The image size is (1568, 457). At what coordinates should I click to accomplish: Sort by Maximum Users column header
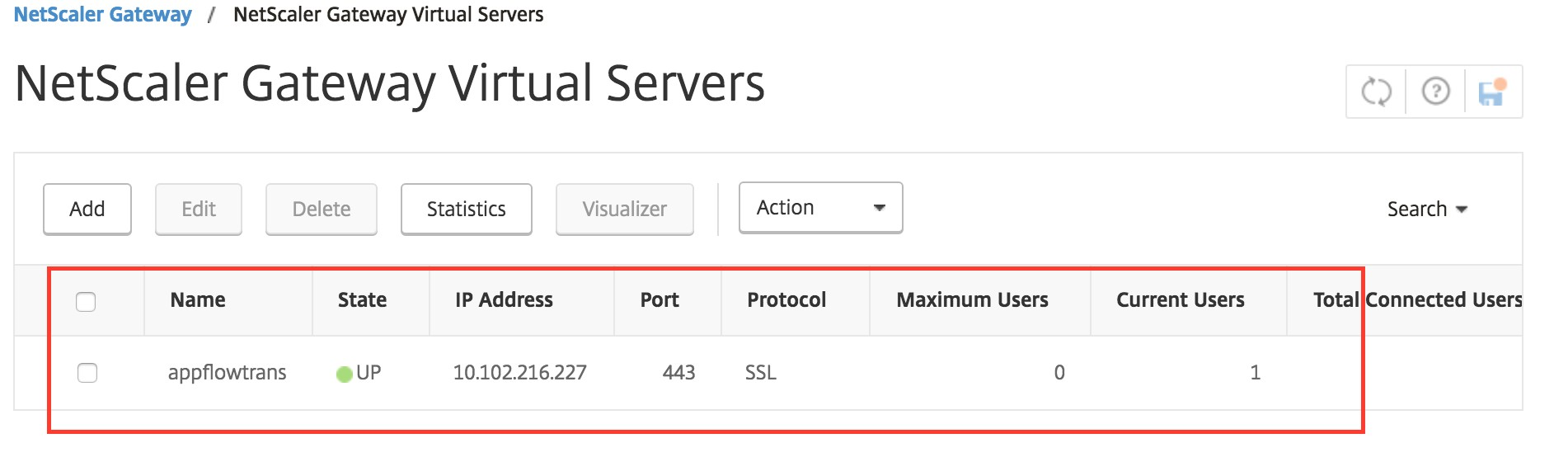972,300
